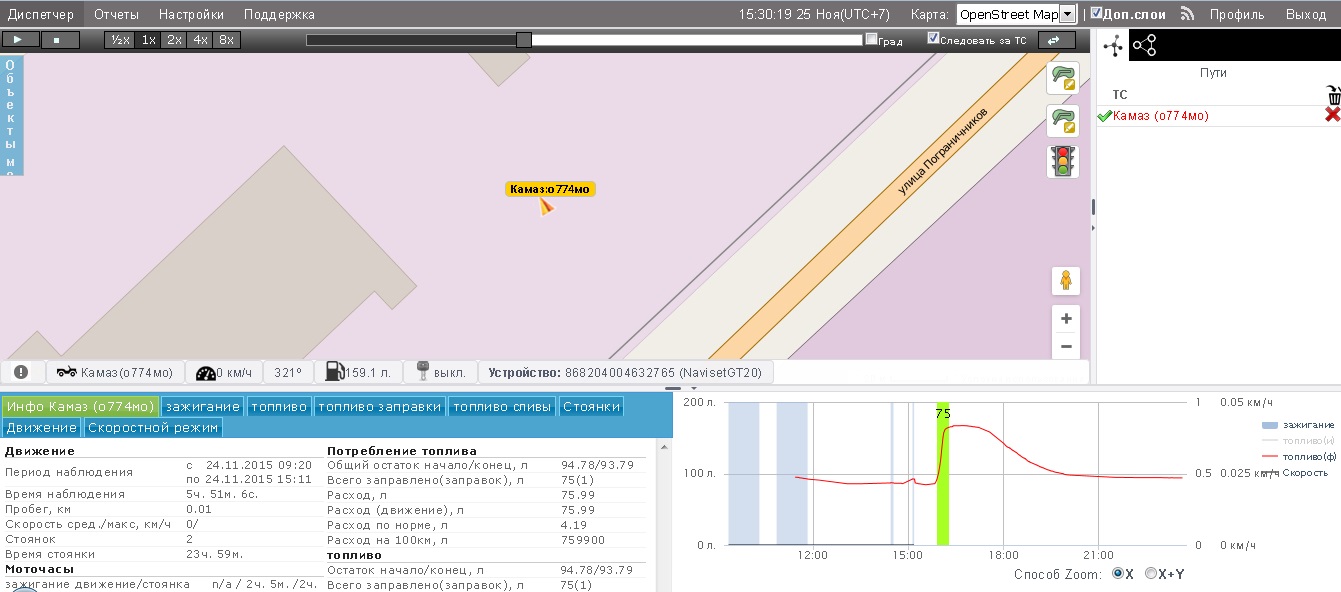This screenshot has height=592, width=1341.
Task: Click the RSS feed icon in top bar
Action: pyautogui.click(x=1188, y=14)
